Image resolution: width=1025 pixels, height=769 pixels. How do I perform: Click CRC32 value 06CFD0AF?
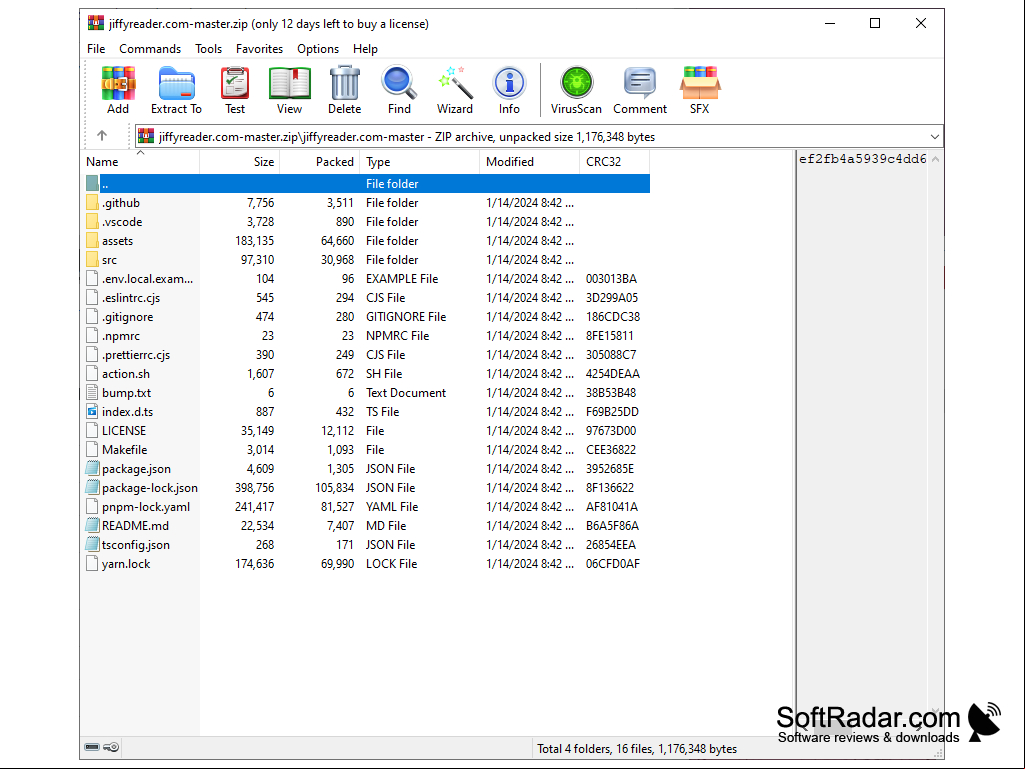(x=613, y=563)
